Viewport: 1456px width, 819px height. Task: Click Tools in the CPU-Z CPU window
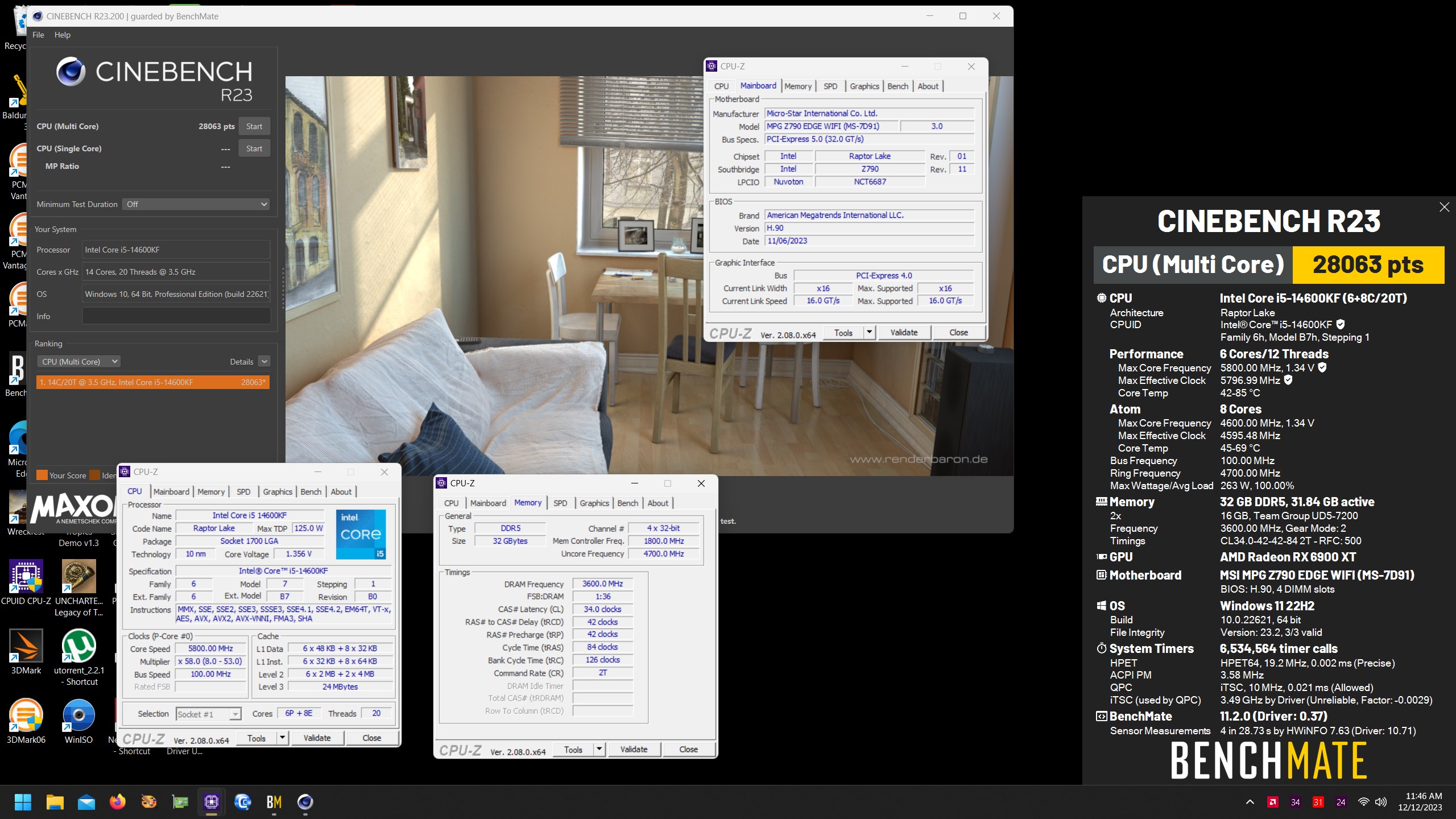[x=257, y=738]
